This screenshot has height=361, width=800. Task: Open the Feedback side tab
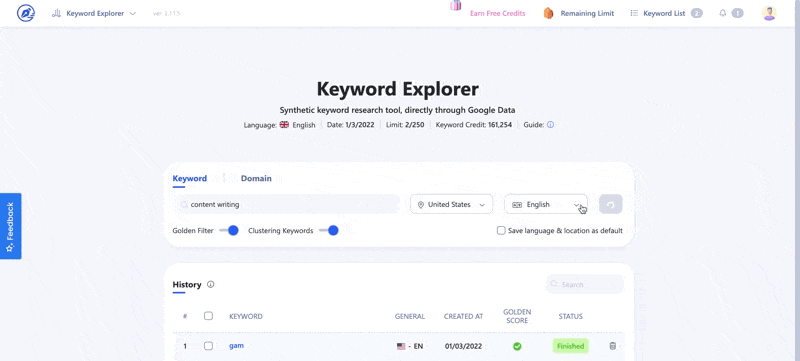point(10,226)
